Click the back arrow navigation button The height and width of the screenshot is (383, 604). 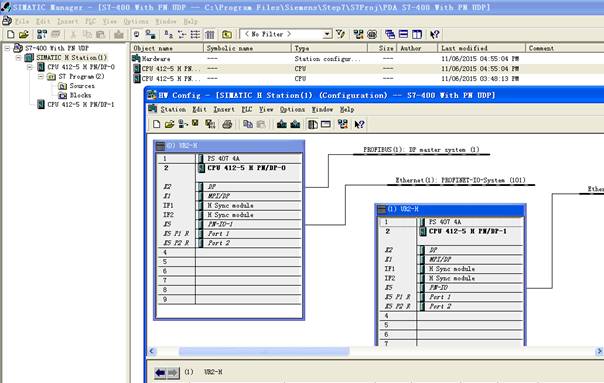click(160, 372)
